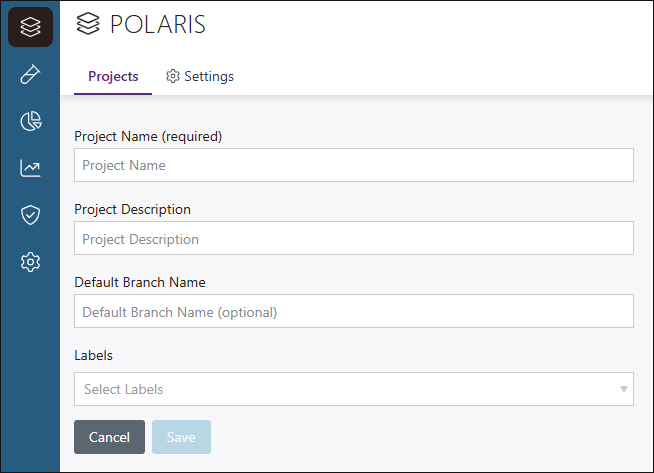Click the POLARIS logo icon in header
Screen dimensions: 654x473
pos(88,24)
